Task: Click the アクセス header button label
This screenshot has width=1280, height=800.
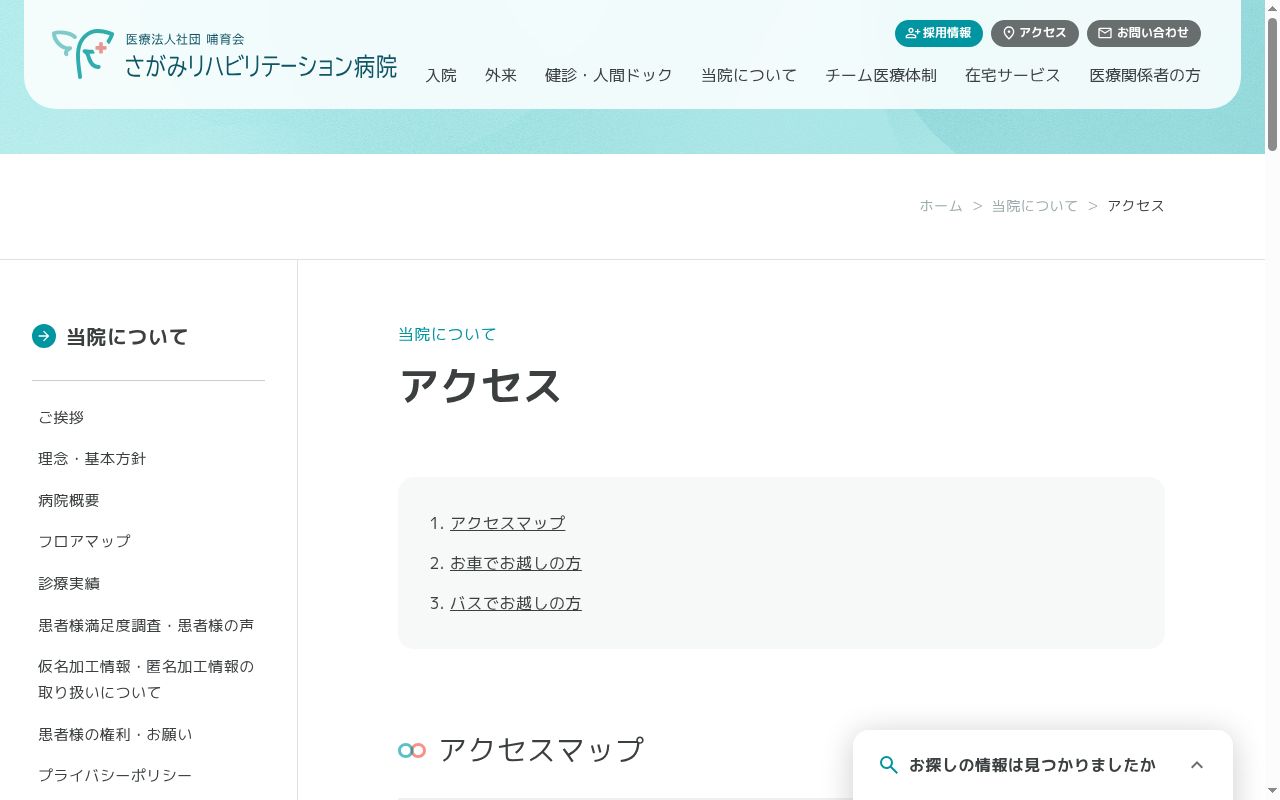Action: tap(1043, 33)
